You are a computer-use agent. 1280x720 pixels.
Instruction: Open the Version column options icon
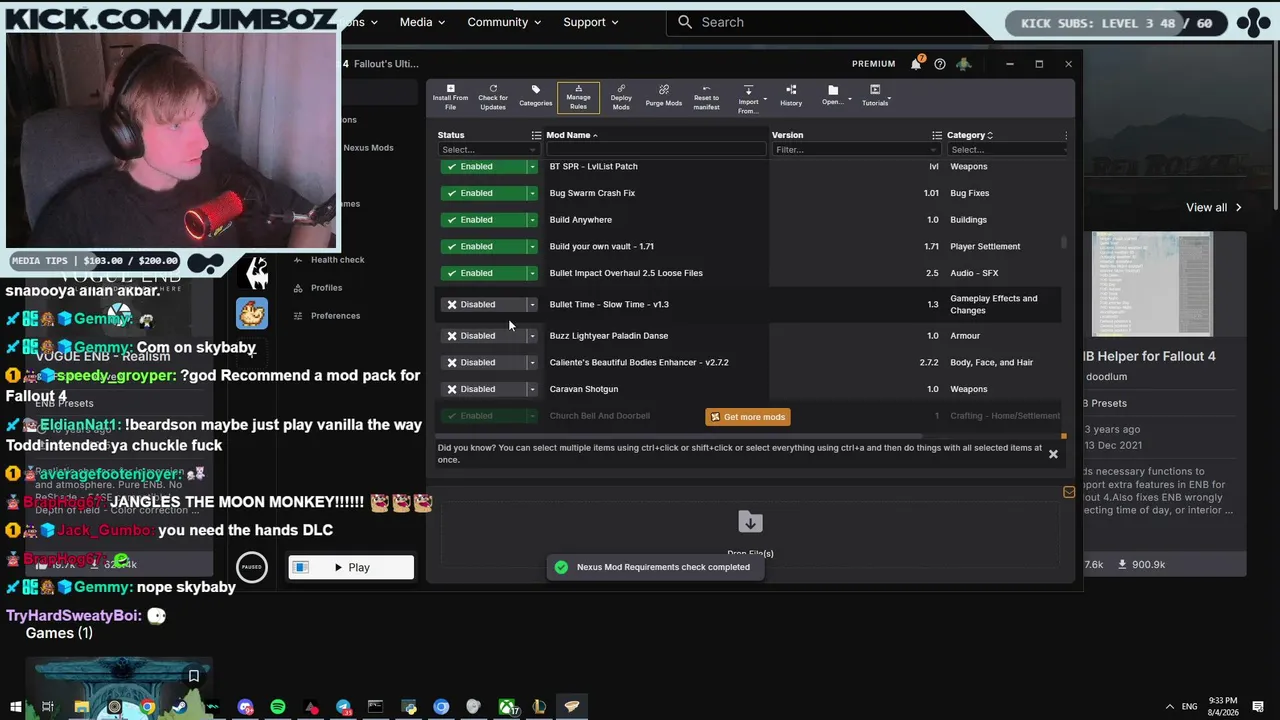tap(937, 135)
